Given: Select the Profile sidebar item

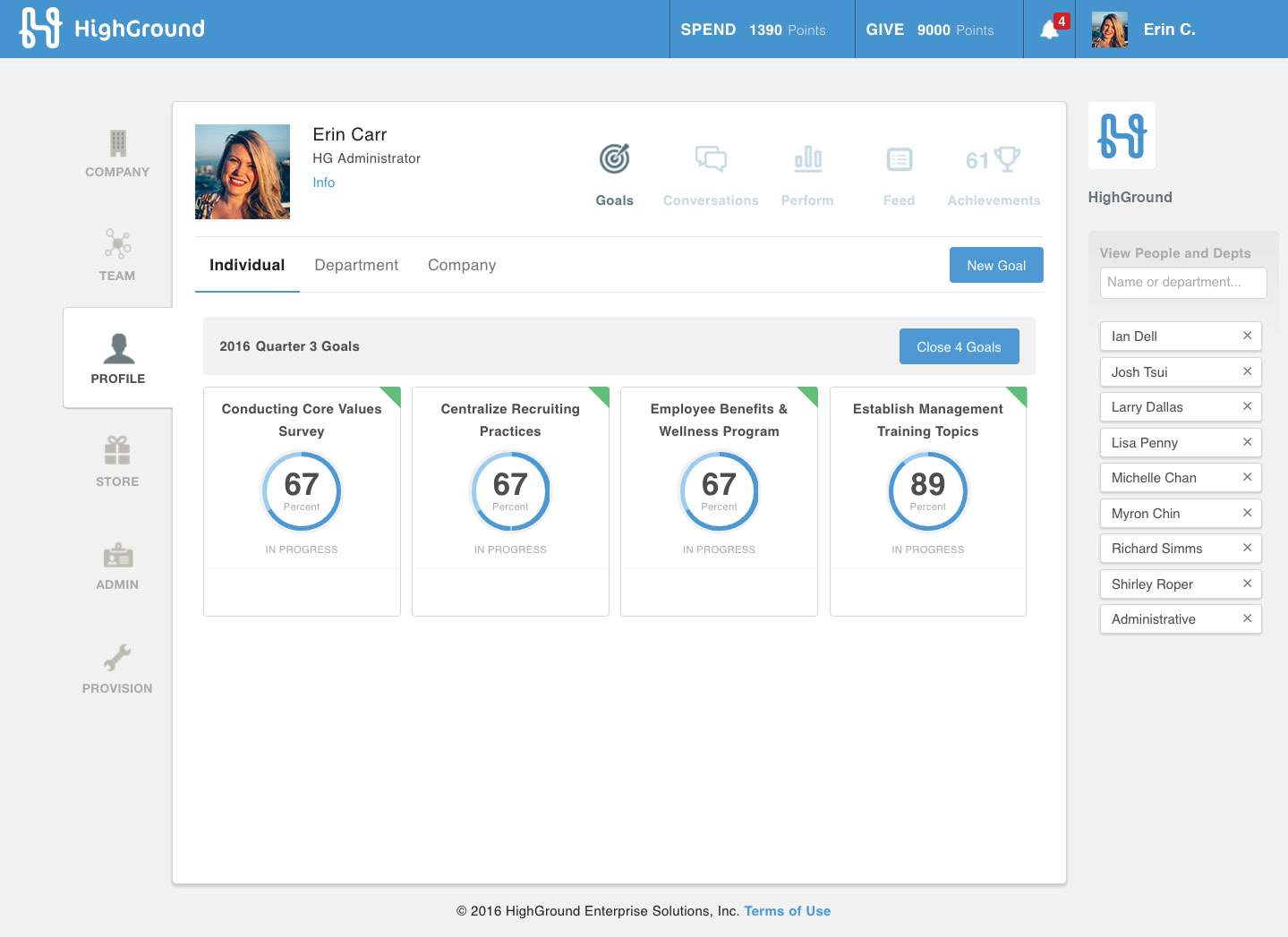Looking at the screenshot, I should (x=117, y=358).
